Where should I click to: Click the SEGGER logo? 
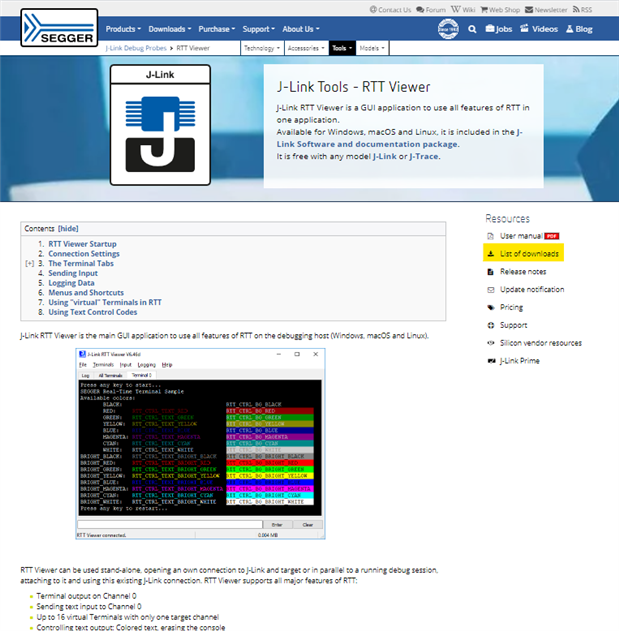pyautogui.click(x=59, y=27)
